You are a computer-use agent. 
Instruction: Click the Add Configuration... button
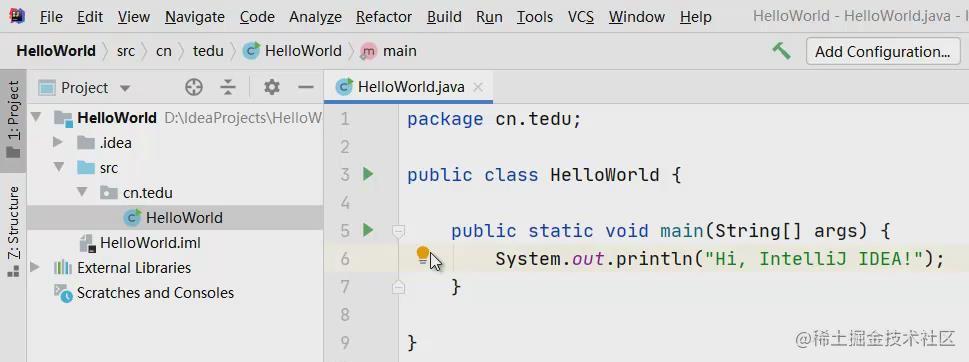(882, 51)
